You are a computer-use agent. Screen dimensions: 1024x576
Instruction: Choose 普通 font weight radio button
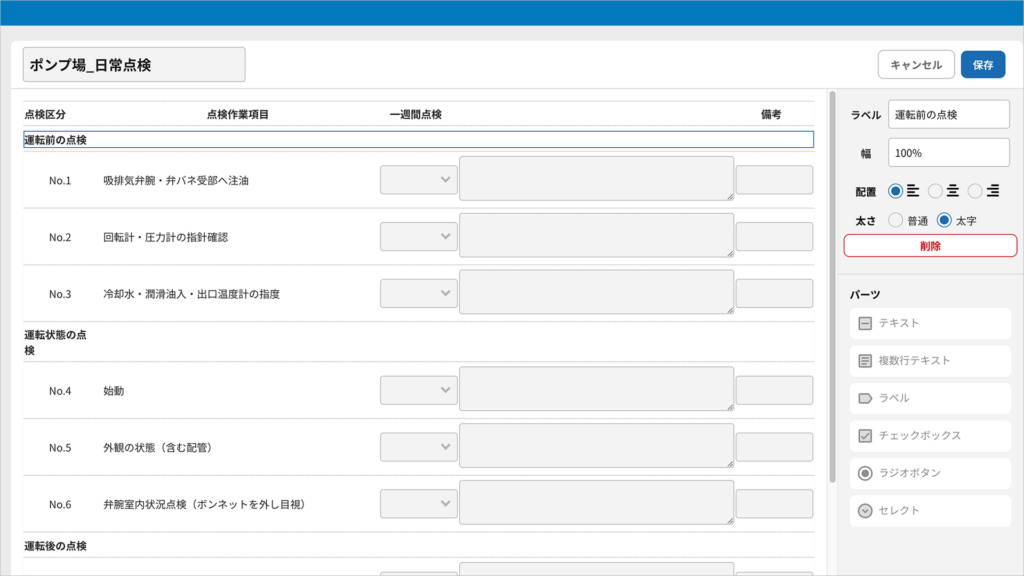tap(895, 221)
